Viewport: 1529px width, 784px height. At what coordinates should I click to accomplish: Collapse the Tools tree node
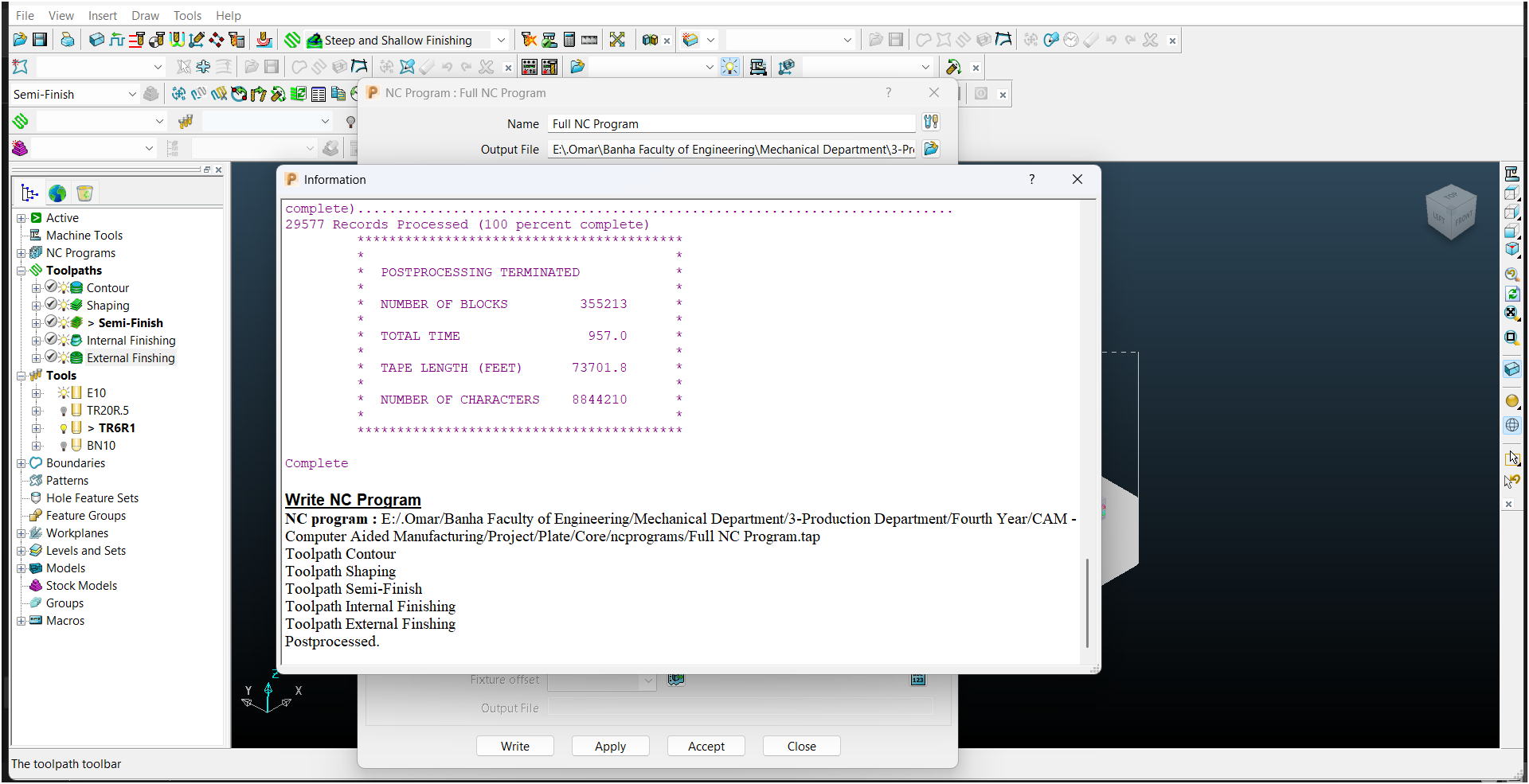22,376
